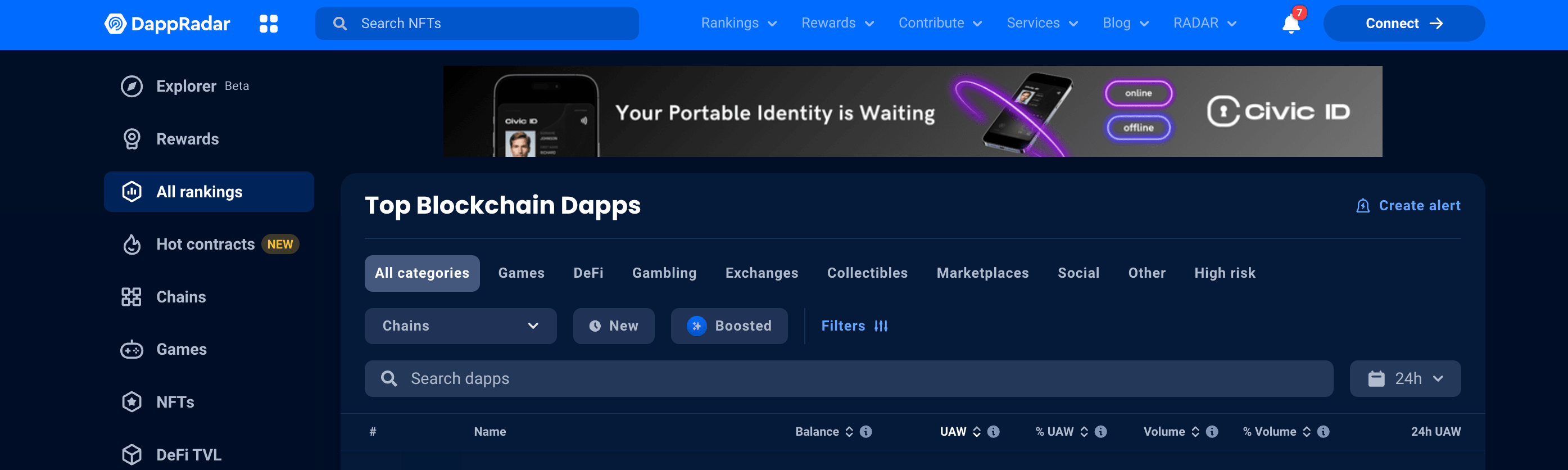Select the High risk category tab
Image resolution: width=1568 pixels, height=470 pixels.
(1225, 273)
